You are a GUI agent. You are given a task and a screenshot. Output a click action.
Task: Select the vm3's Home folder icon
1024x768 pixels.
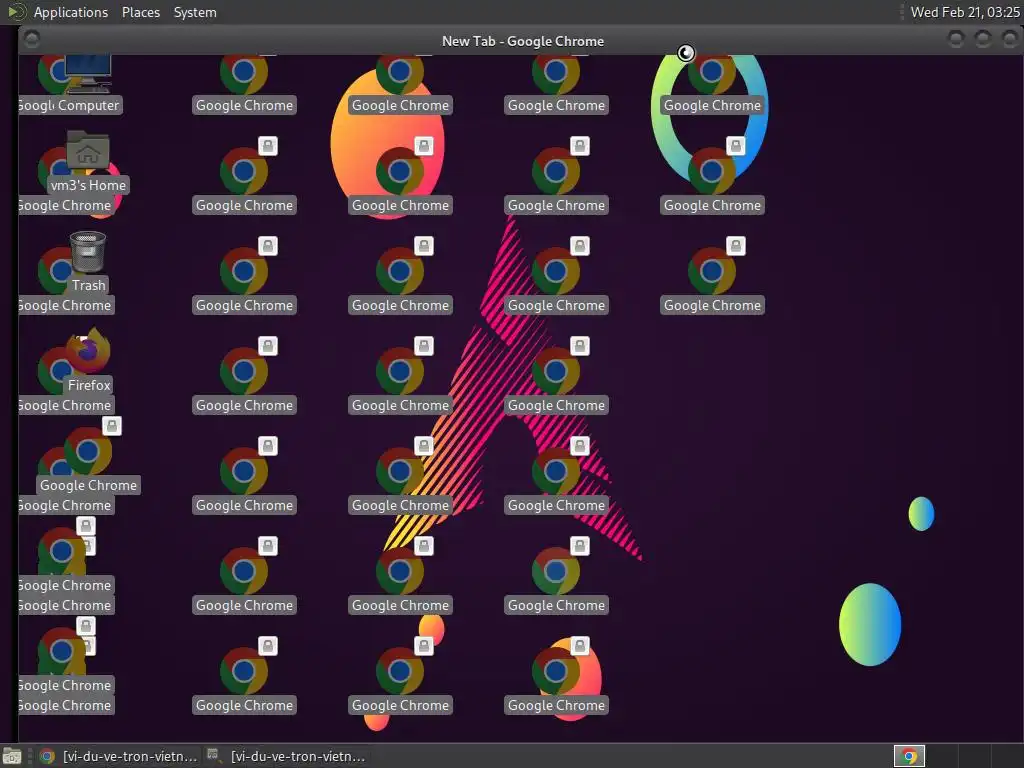tap(88, 162)
